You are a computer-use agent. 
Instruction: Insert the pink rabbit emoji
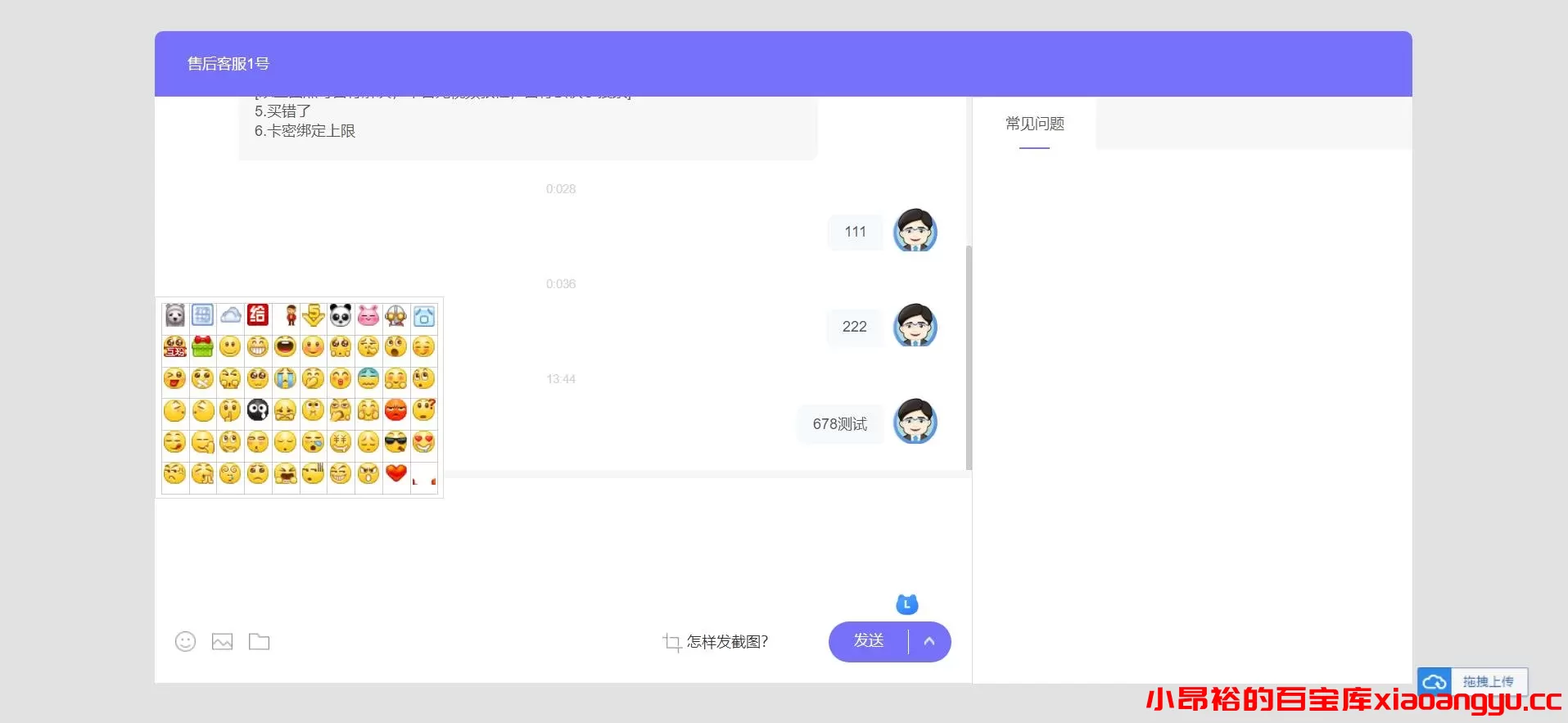point(368,315)
